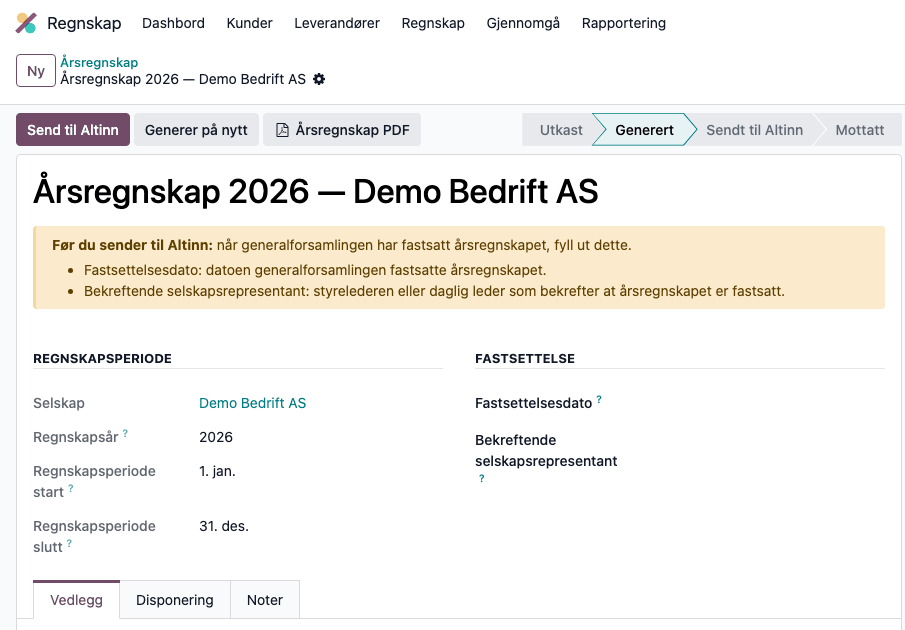Viewport: 905px width, 630px height.
Task: Open the Regnskap menu item
Action: click(433, 23)
